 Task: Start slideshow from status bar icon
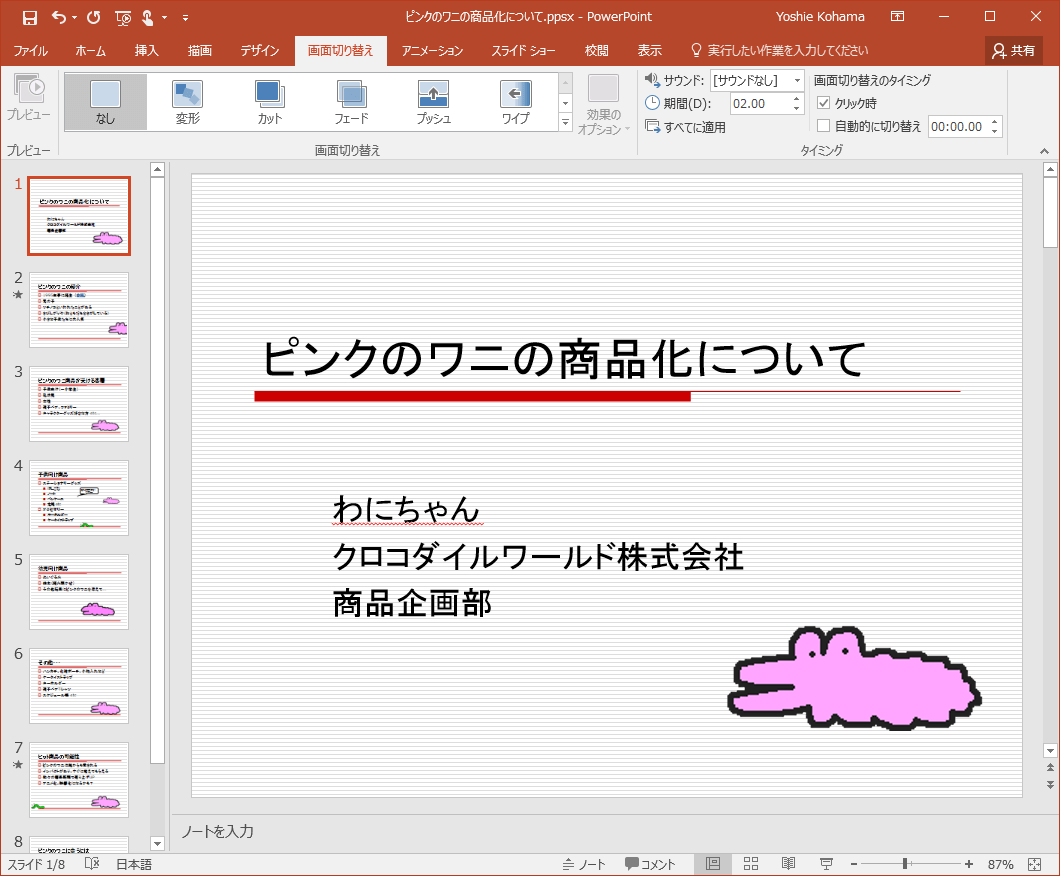(x=826, y=864)
